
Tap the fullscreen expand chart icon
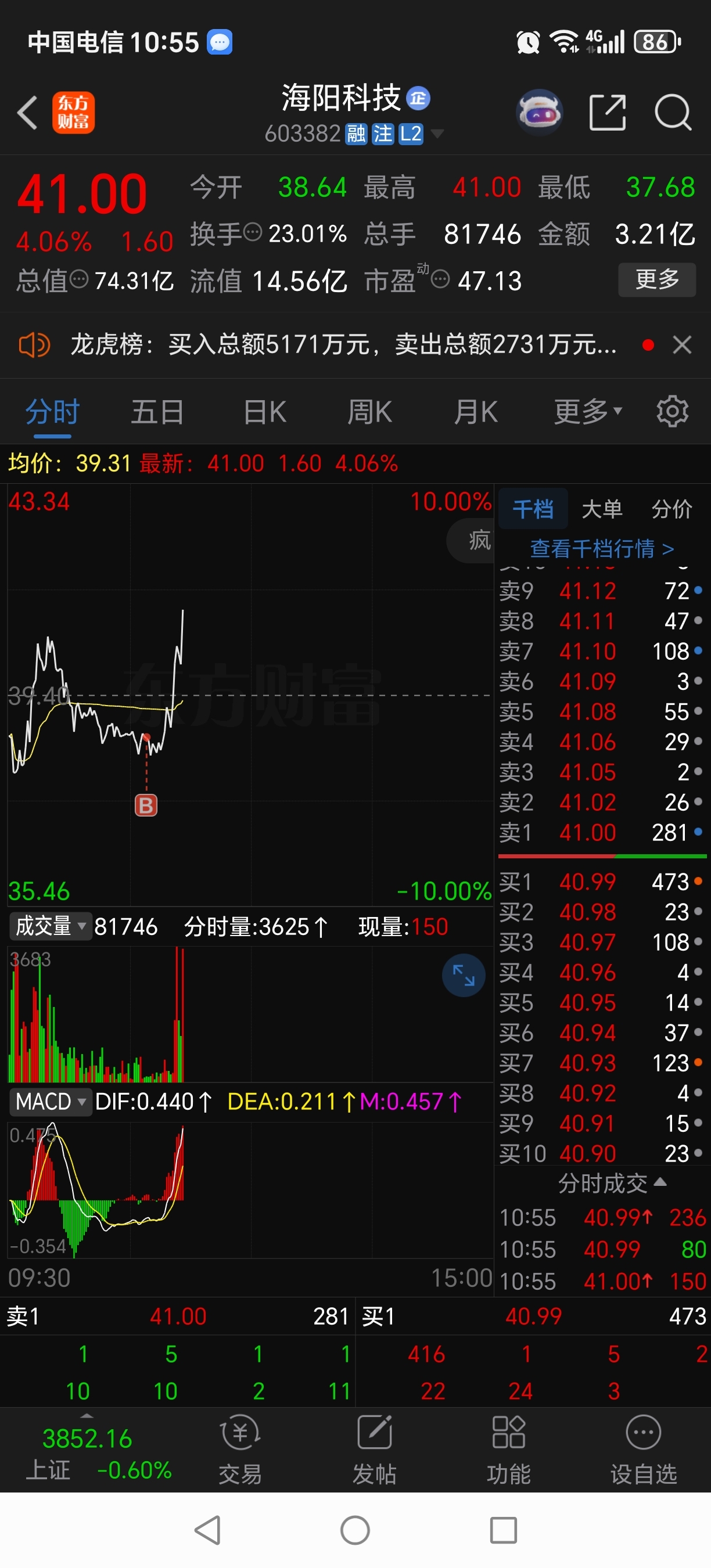[x=463, y=975]
